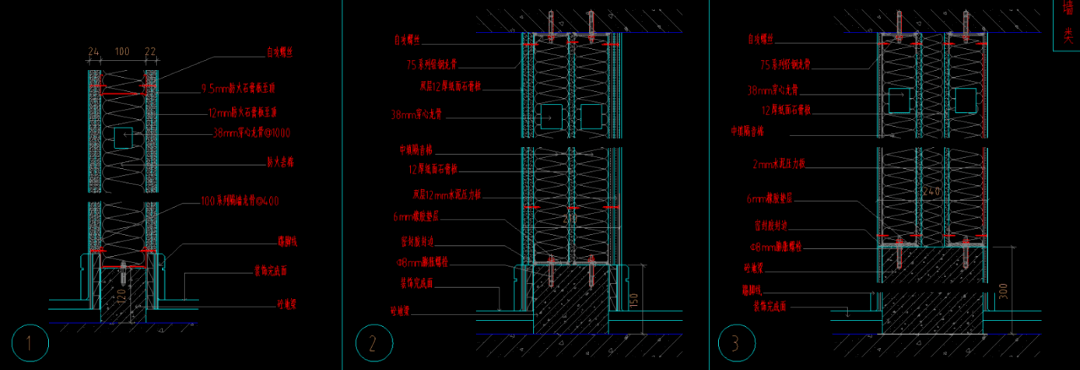Pick the "24" dimension text in detail 1
The height and width of the screenshot is (370, 1080).
[x=94, y=52]
